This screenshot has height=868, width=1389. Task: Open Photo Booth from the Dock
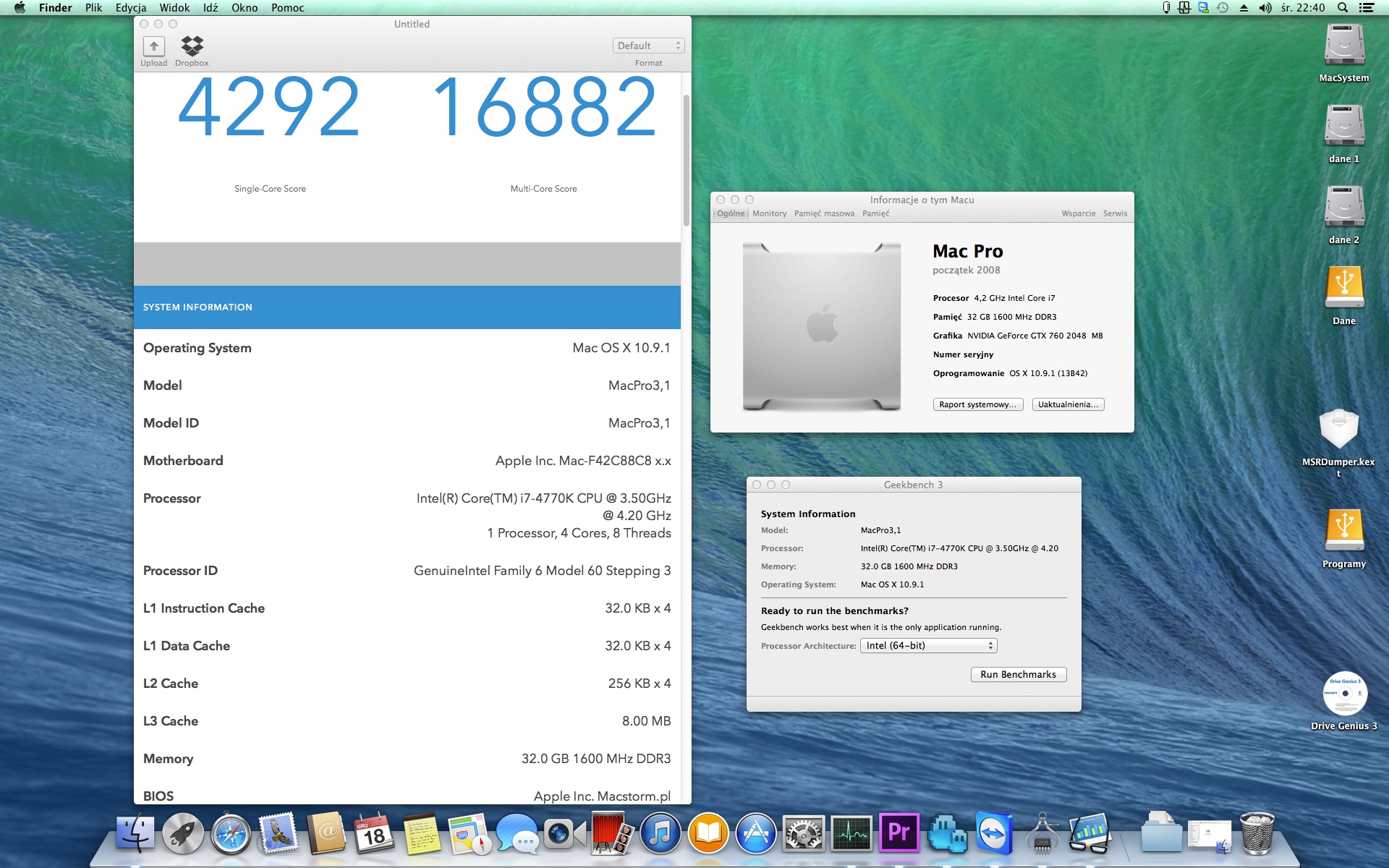[613, 834]
